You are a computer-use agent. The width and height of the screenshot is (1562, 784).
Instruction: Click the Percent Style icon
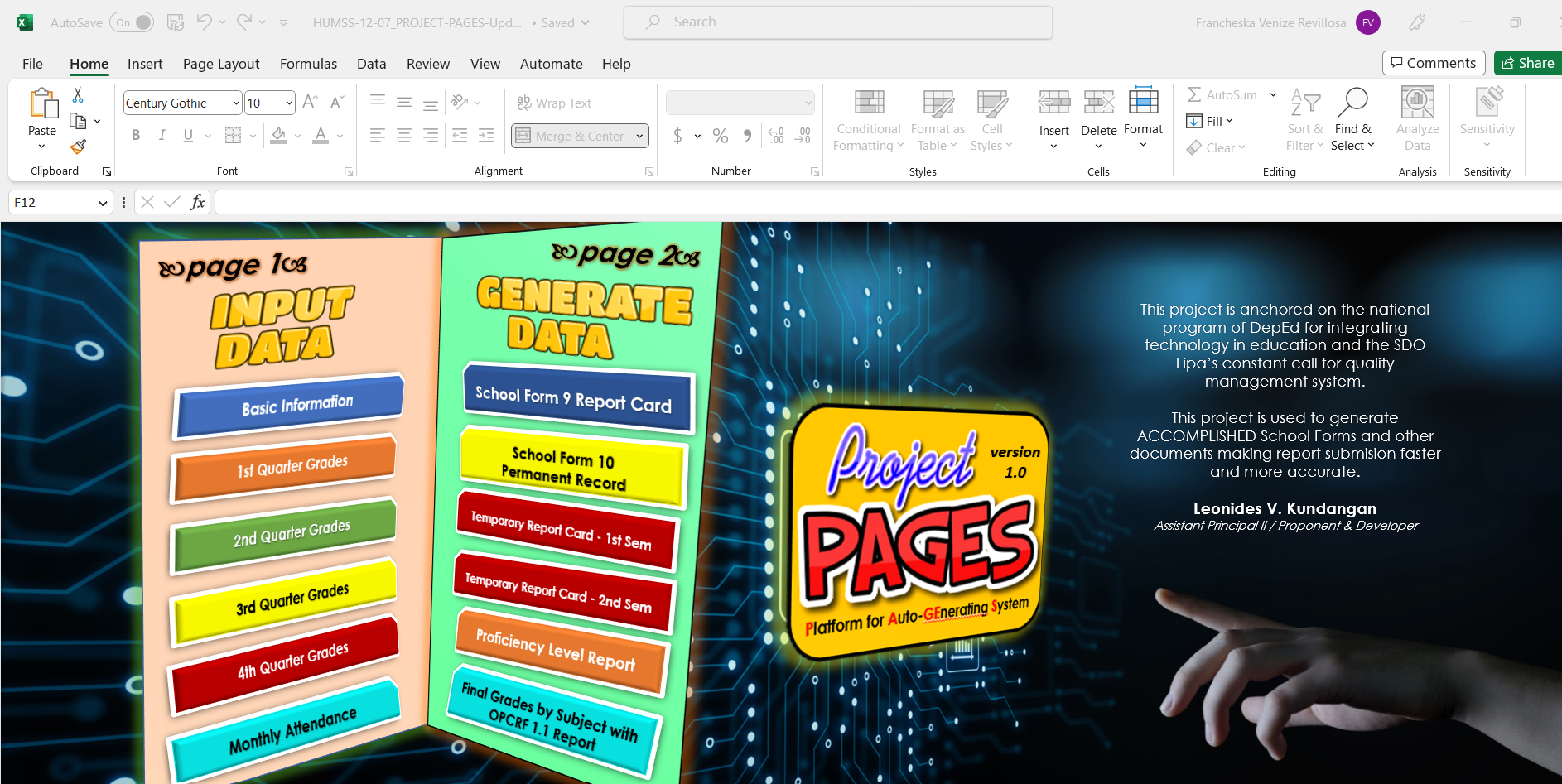(x=721, y=136)
